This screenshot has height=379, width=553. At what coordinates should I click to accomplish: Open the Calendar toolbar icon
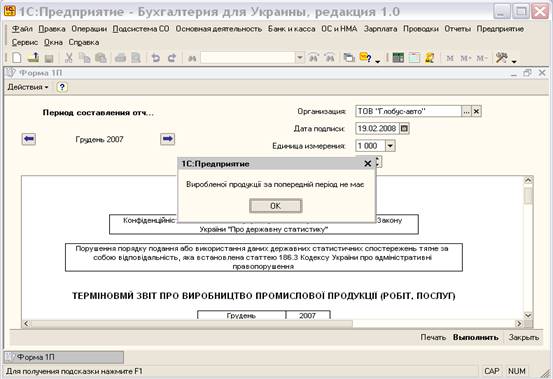click(x=414, y=57)
